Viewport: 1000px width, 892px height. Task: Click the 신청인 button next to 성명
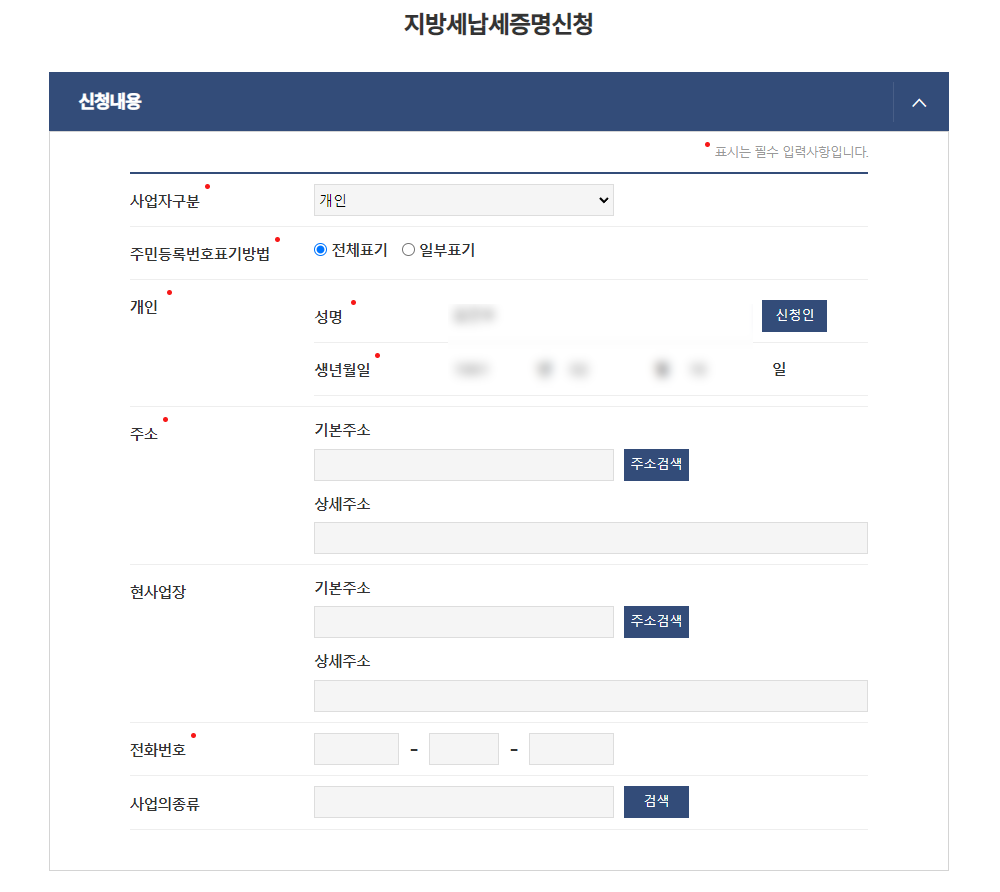794,315
